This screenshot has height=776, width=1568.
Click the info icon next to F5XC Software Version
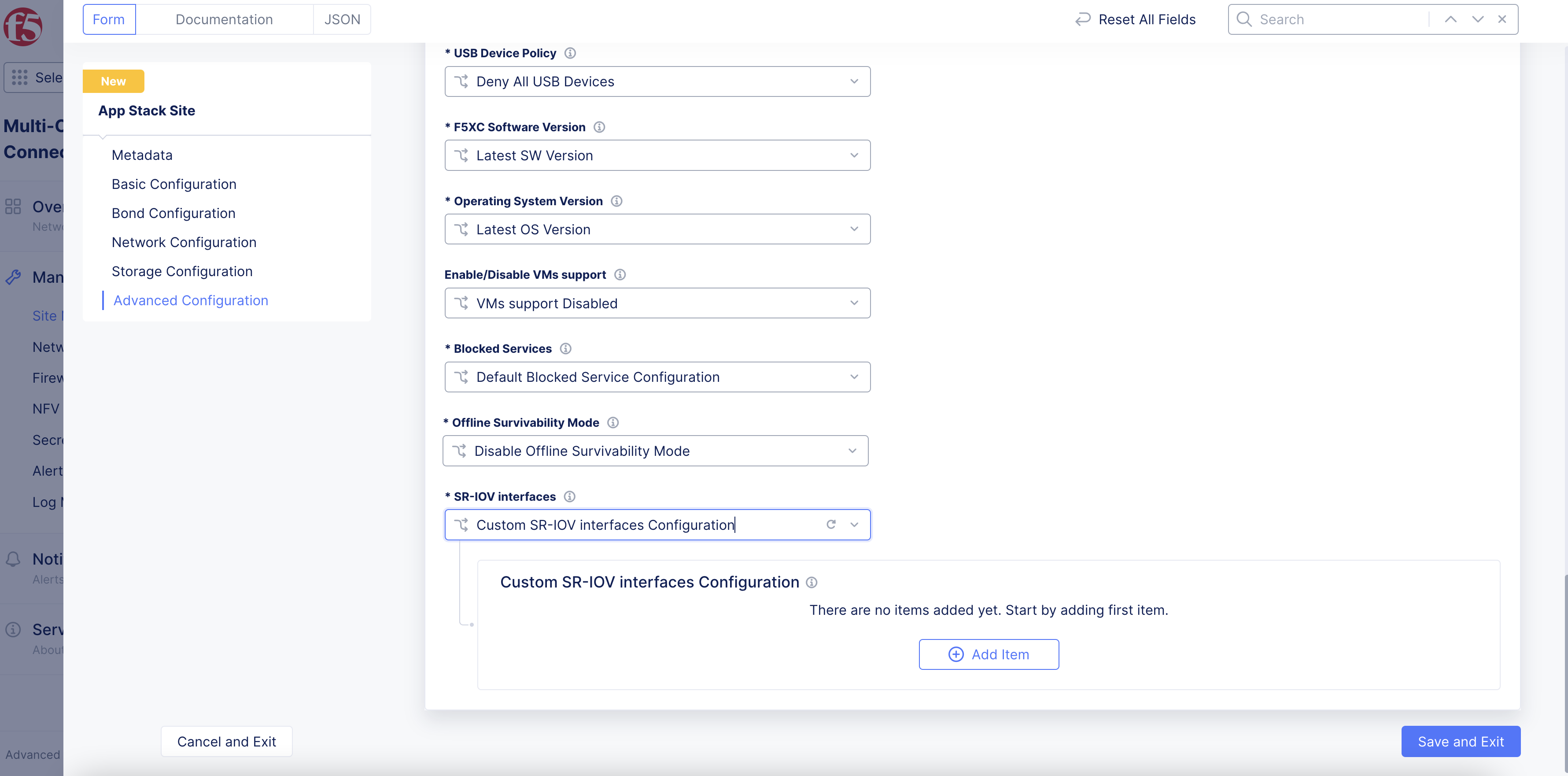tap(599, 127)
